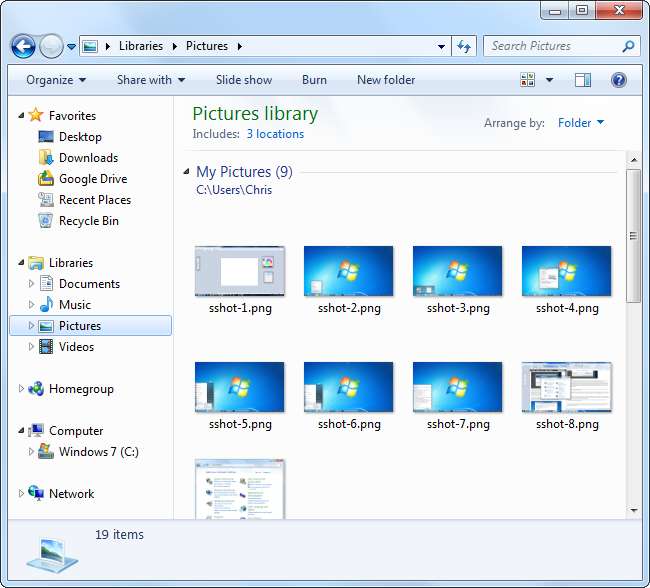This screenshot has height=588, width=650.
Task: Click the change view icon in toolbar
Action: (528, 80)
